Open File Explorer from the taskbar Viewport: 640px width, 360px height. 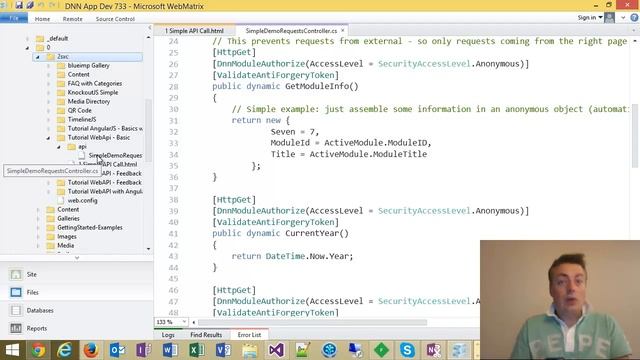tap(250, 350)
